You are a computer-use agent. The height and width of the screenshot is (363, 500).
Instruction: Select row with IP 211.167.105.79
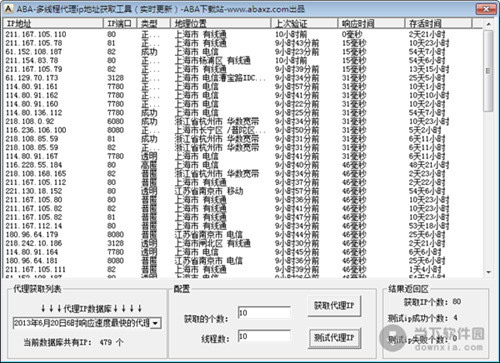tap(243, 69)
